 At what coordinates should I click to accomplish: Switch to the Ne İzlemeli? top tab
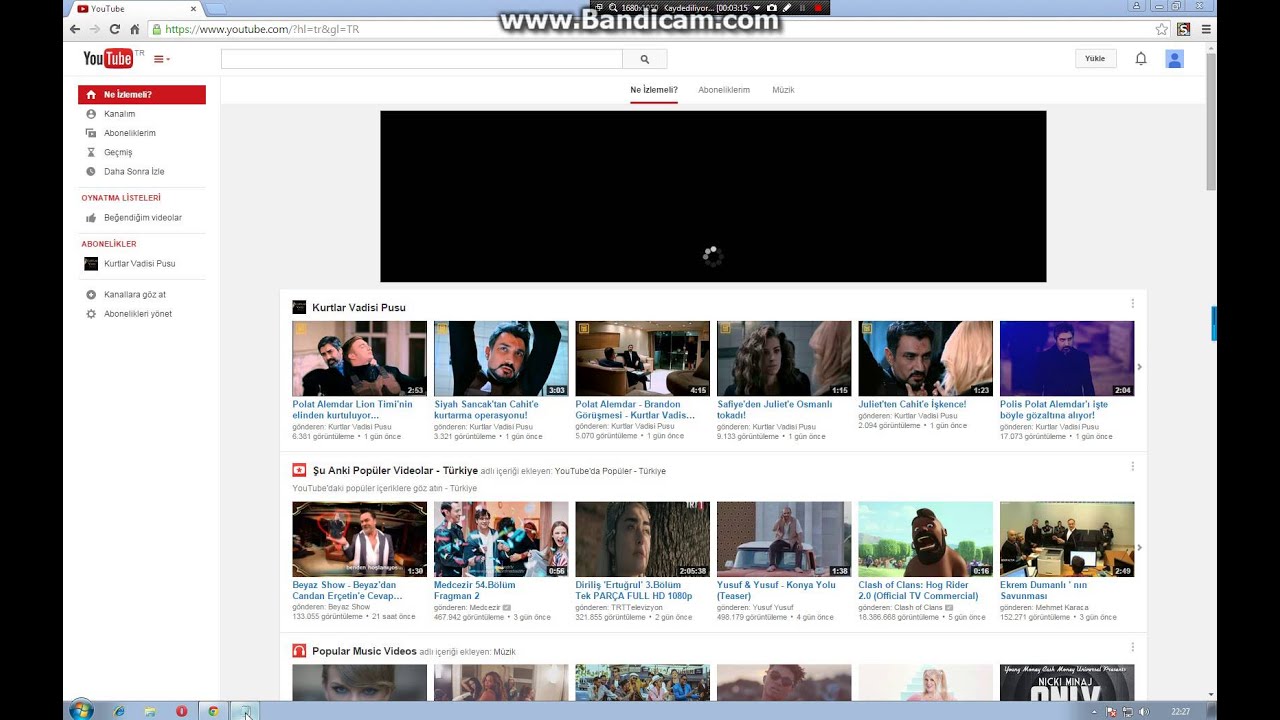pyautogui.click(x=654, y=90)
